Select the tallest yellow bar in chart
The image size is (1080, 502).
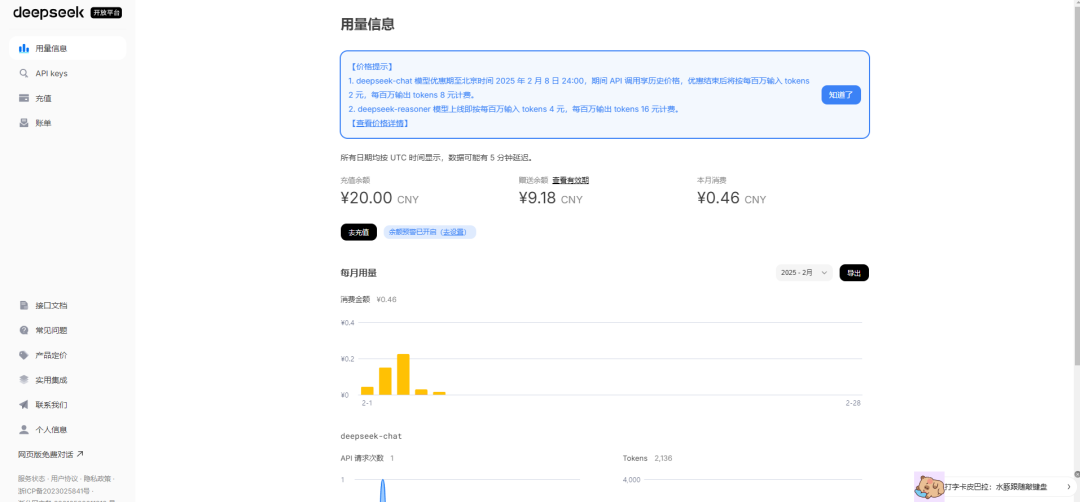click(403, 374)
